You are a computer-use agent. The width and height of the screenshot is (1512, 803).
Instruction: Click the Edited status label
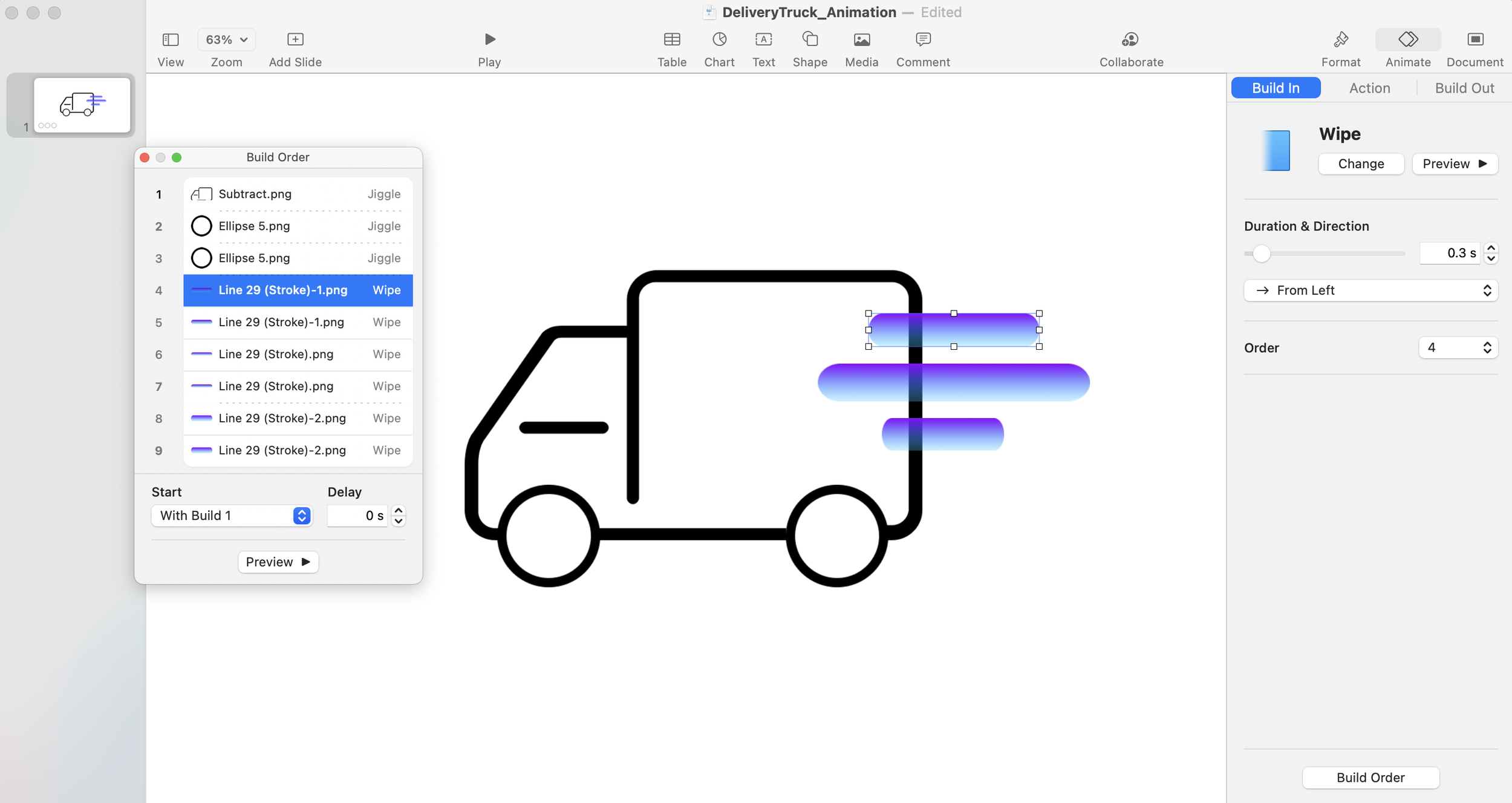941,12
